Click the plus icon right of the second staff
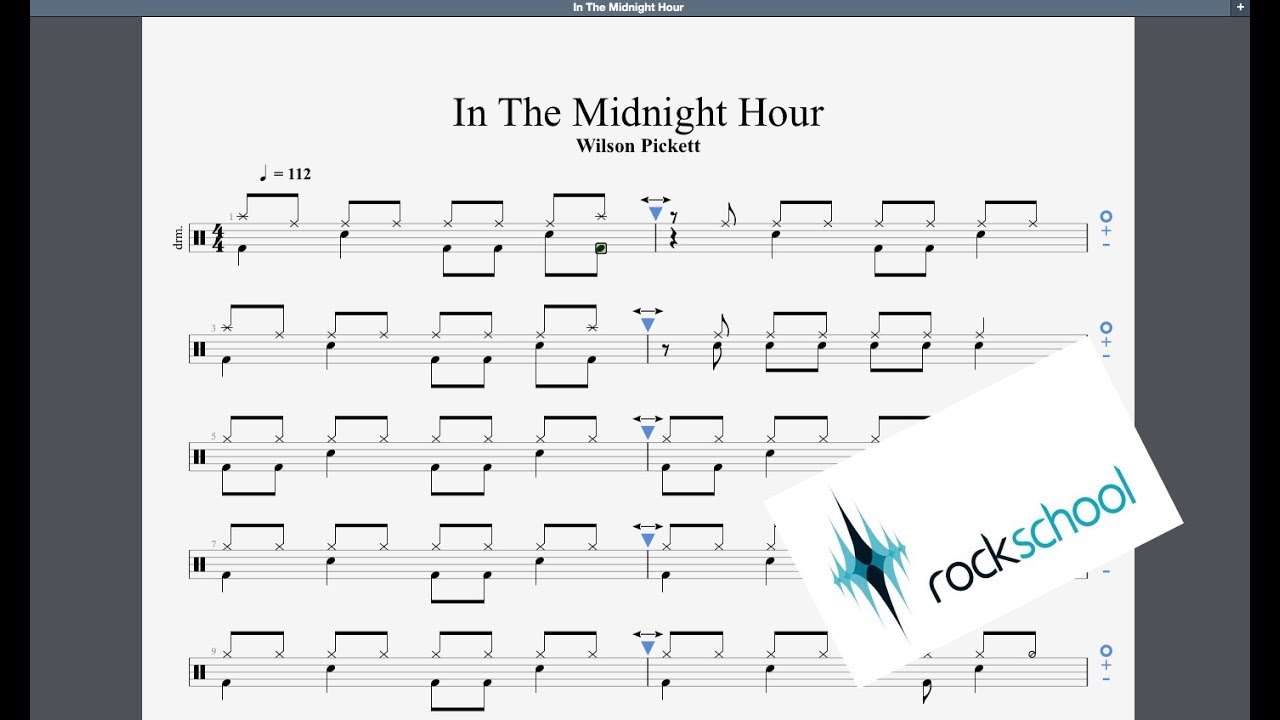 click(x=1106, y=342)
